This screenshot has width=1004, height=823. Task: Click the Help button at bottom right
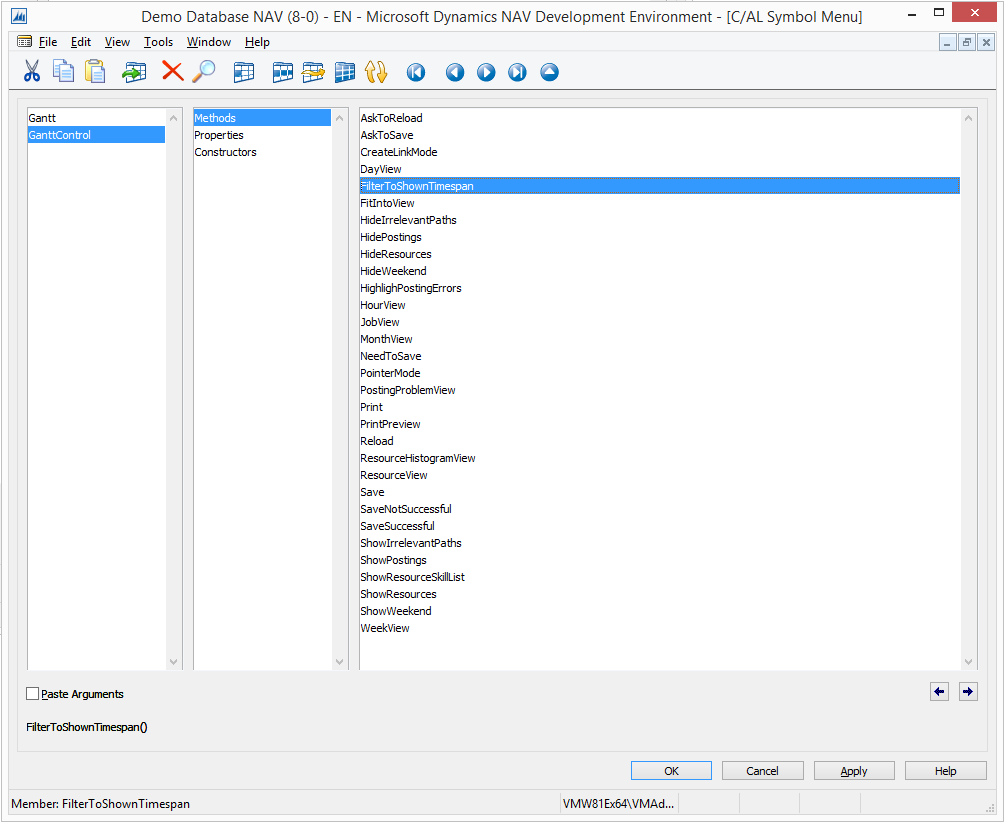[946, 770]
